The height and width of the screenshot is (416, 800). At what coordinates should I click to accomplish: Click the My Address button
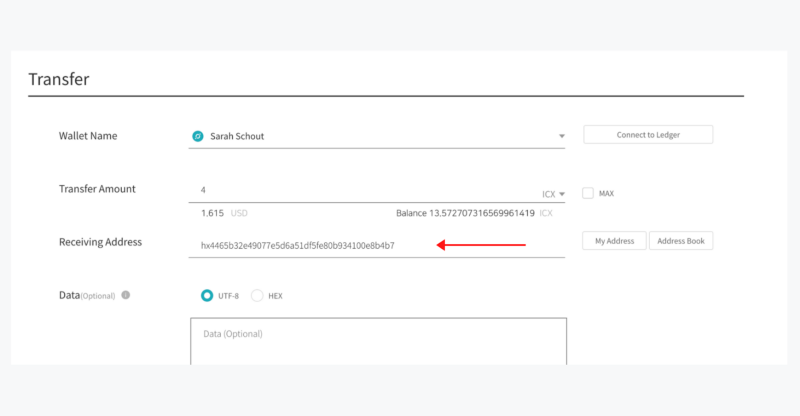point(614,241)
